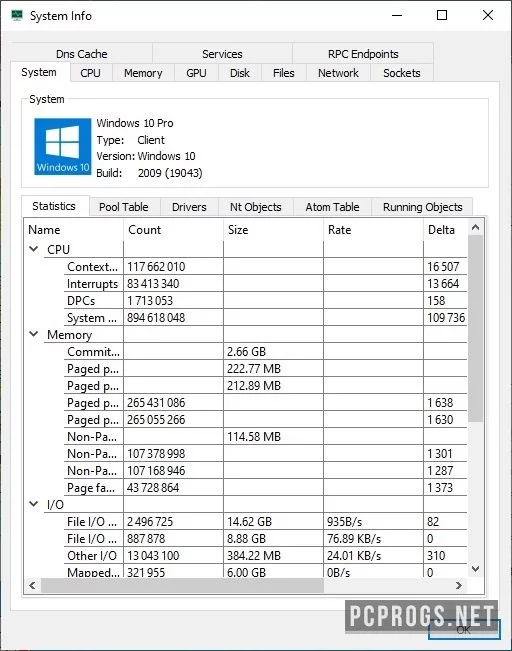Click the size value 14.62 GB
Screen dimensions: 512x651
point(249,521)
